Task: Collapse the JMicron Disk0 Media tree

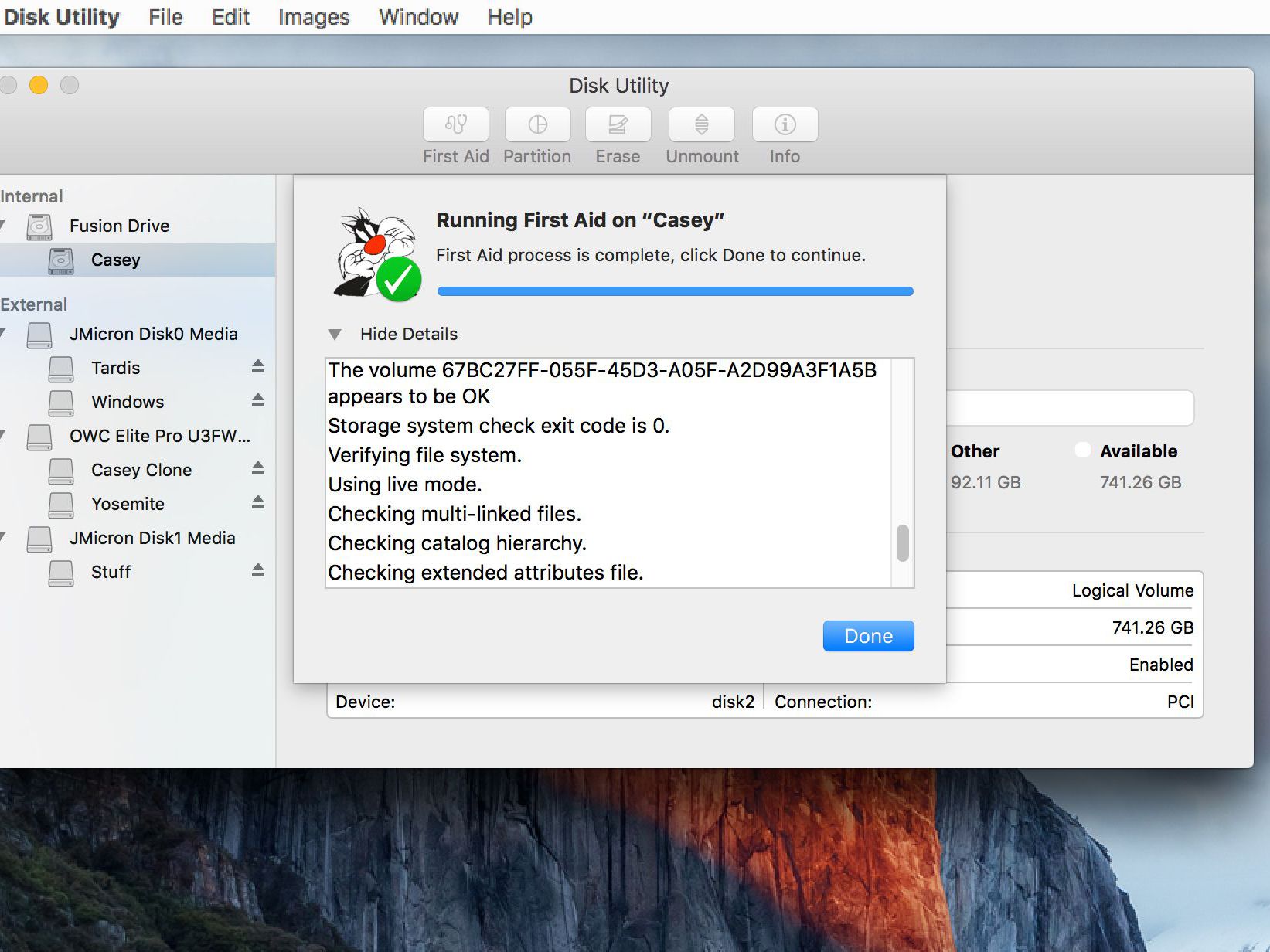Action: click(x=3, y=334)
